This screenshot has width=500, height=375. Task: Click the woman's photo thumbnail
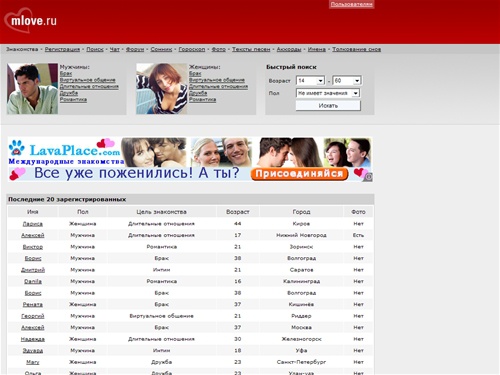click(162, 89)
